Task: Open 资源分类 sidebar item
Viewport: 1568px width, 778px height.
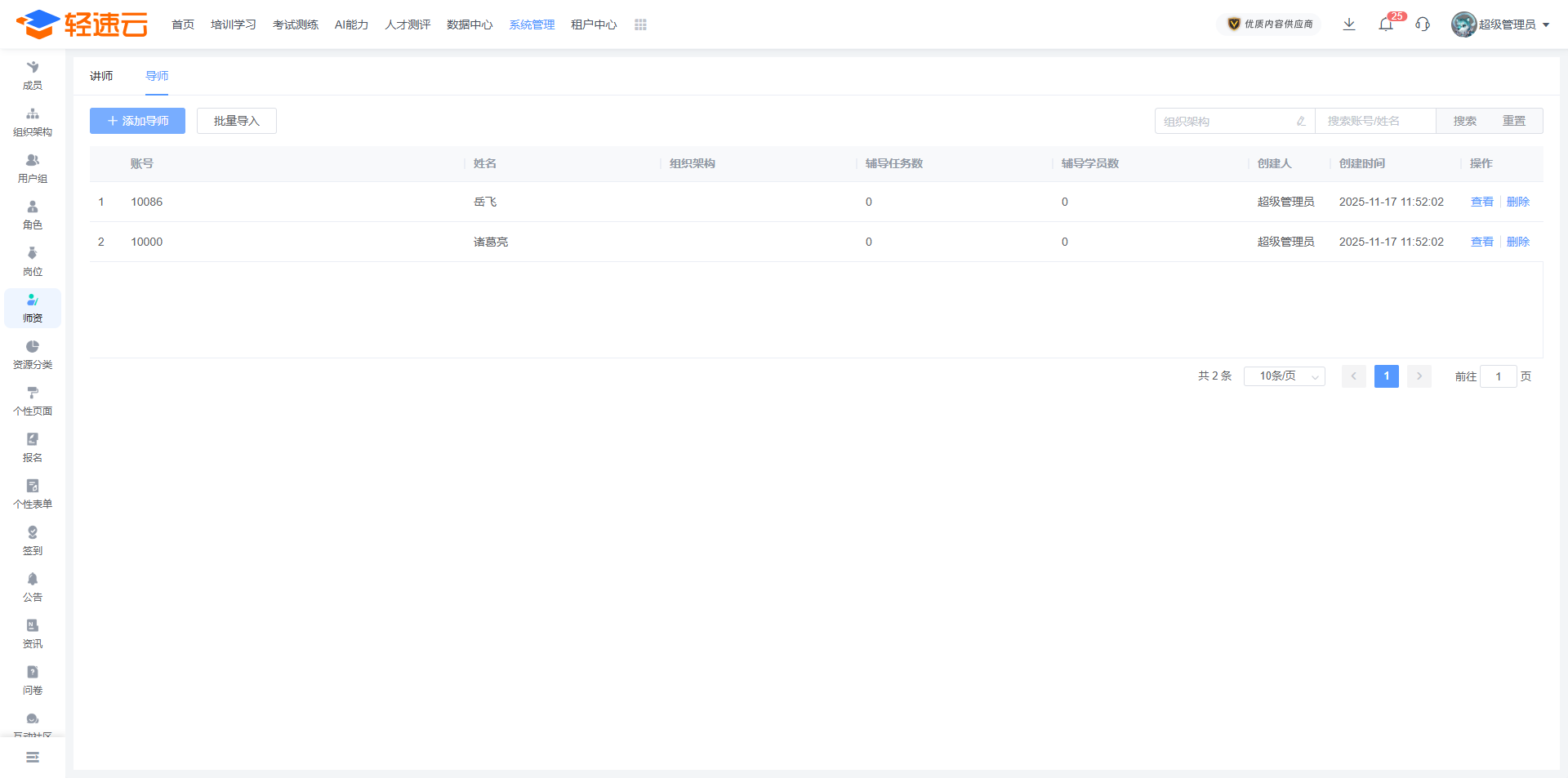Action: [33, 354]
